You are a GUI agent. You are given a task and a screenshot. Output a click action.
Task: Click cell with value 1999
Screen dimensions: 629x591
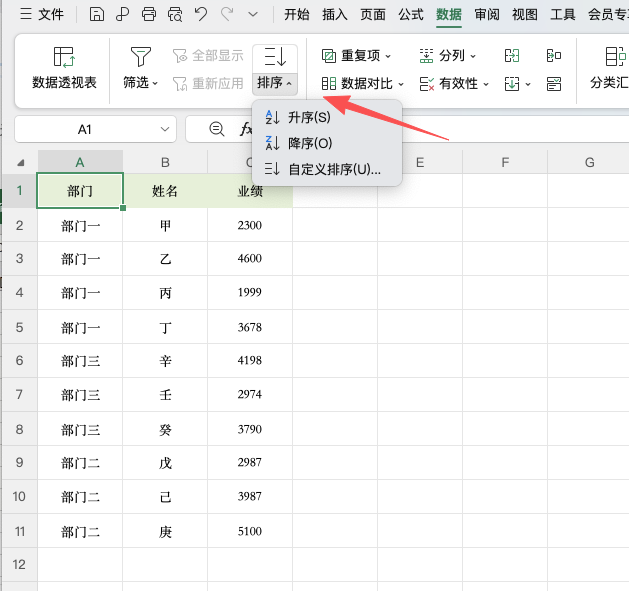(250, 292)
